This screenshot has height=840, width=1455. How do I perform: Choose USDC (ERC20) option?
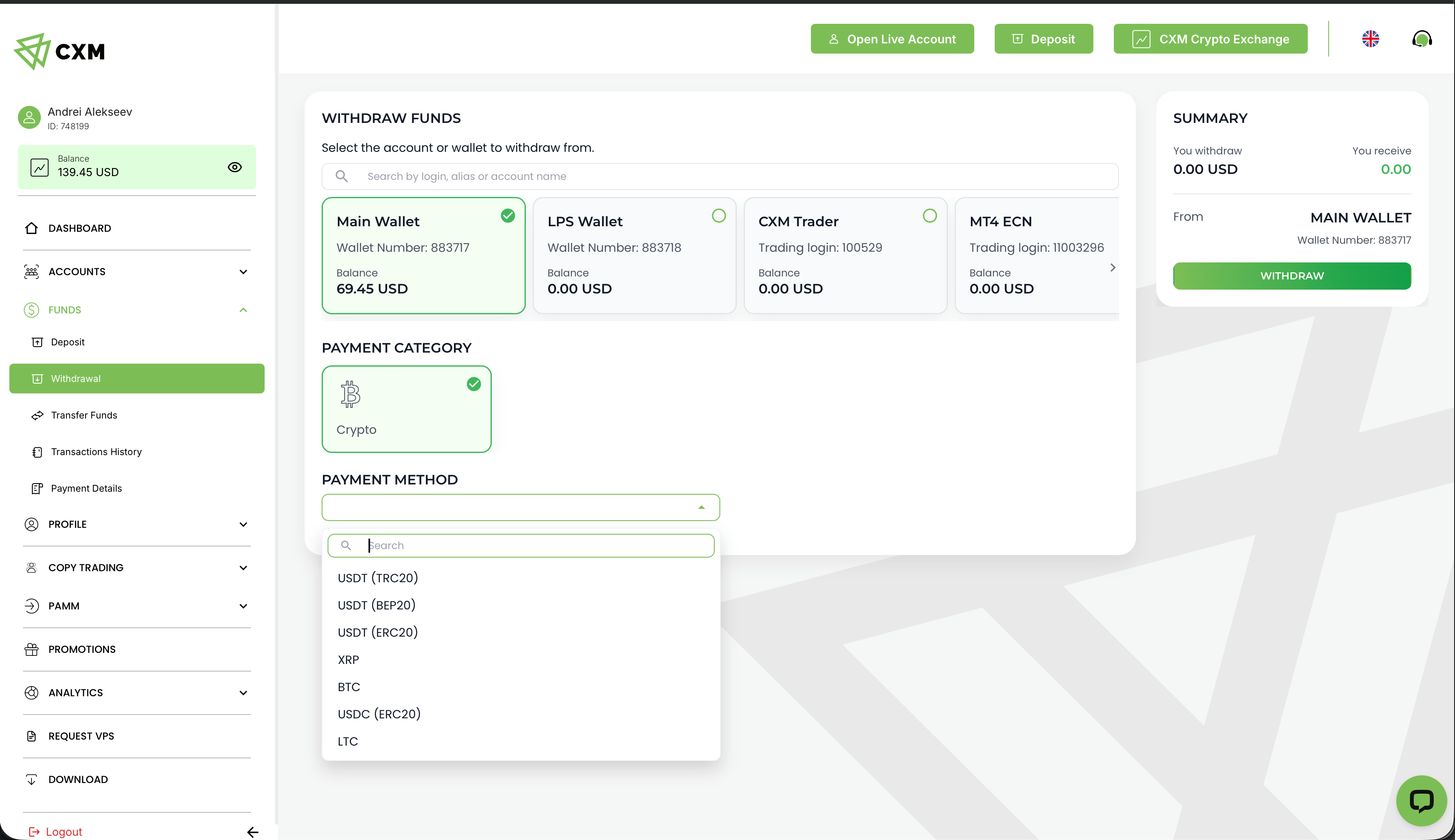520,714
